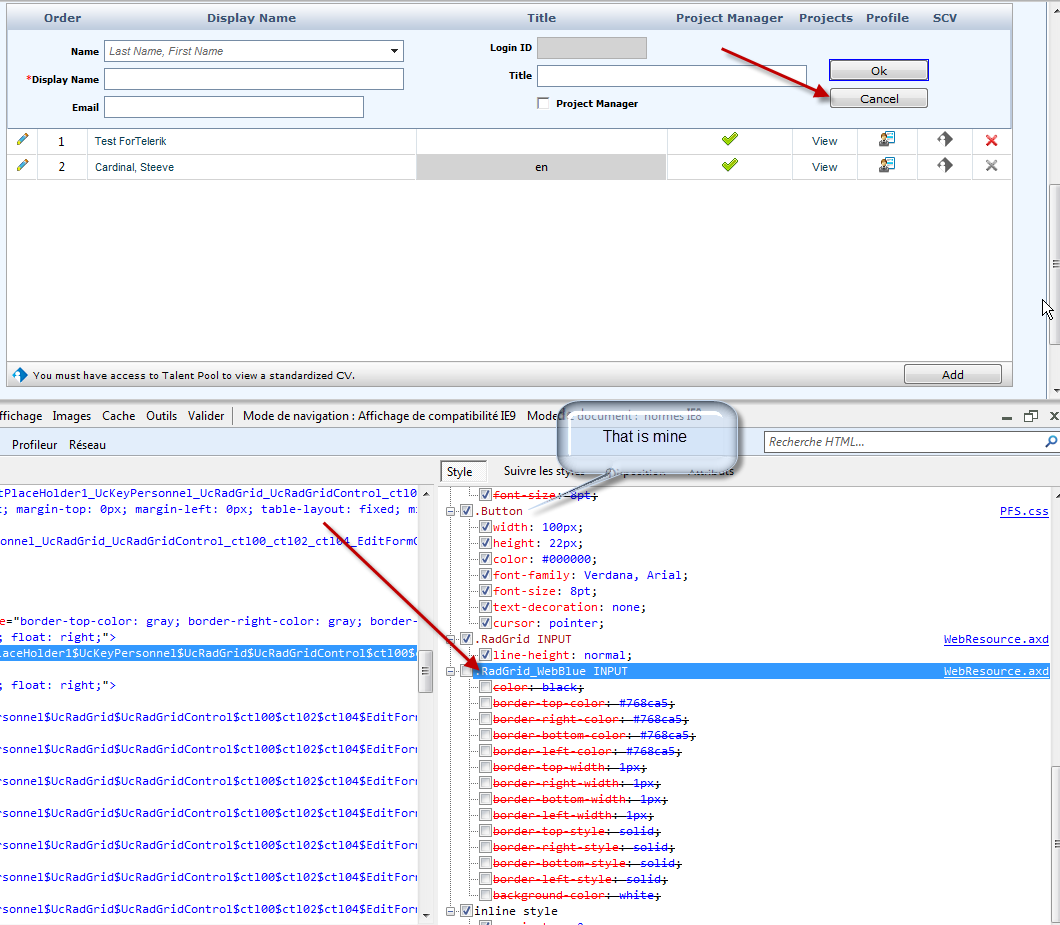The height and width of the screenshot is (925, 1060).
Task: Open profile icon for Test ForTelerik
Action: (x=887, y=139)
